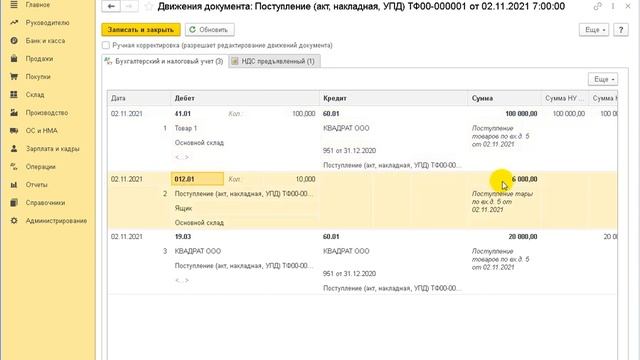
Task: Select КВАДРАТ ООО in third row debit
Action: 198,251
